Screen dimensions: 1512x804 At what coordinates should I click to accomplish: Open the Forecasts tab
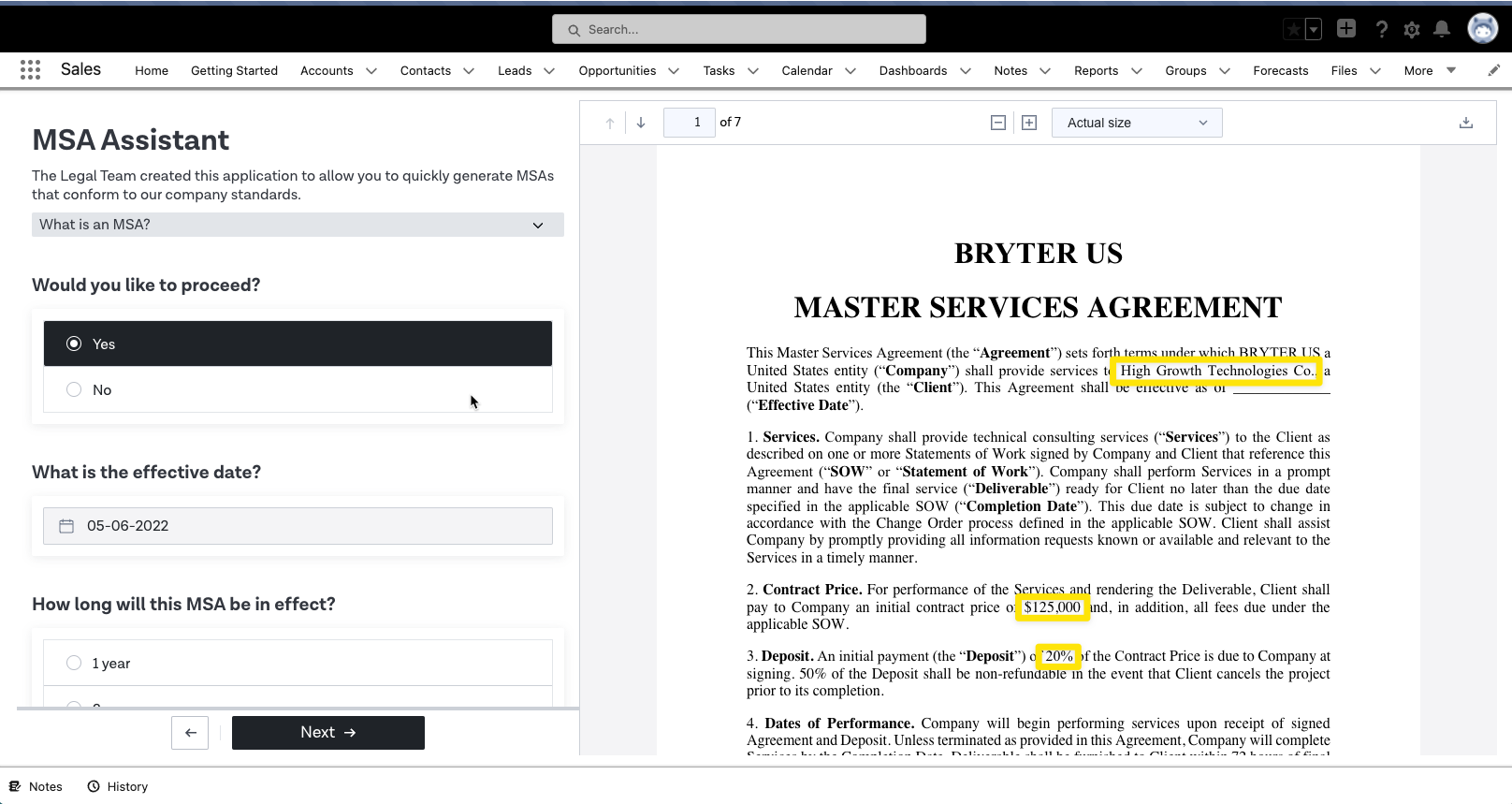tap(1281, 70)
